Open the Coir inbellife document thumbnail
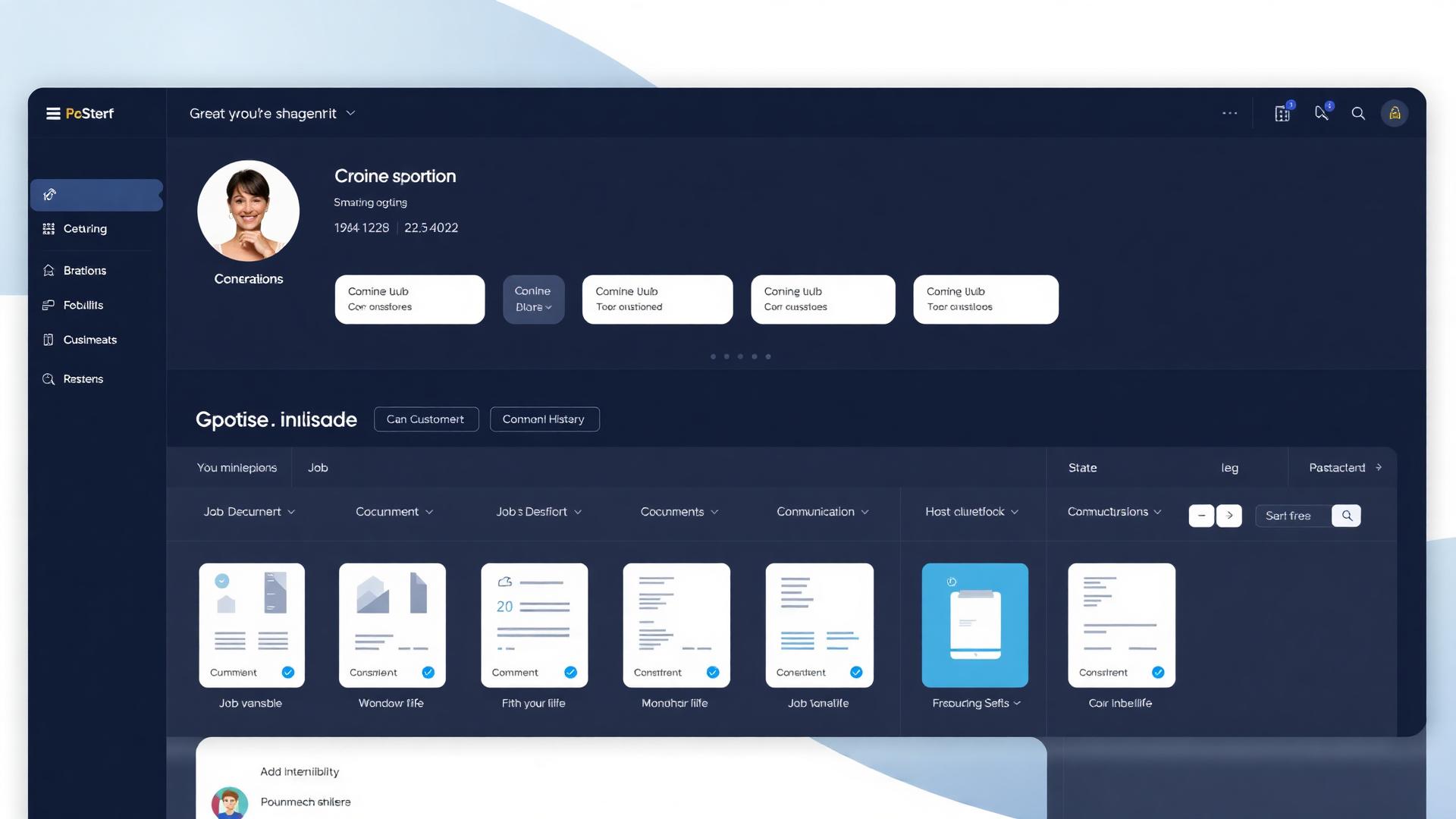Image resolution: width=1456 pixels, height=819 pixels. point(1122,626)
